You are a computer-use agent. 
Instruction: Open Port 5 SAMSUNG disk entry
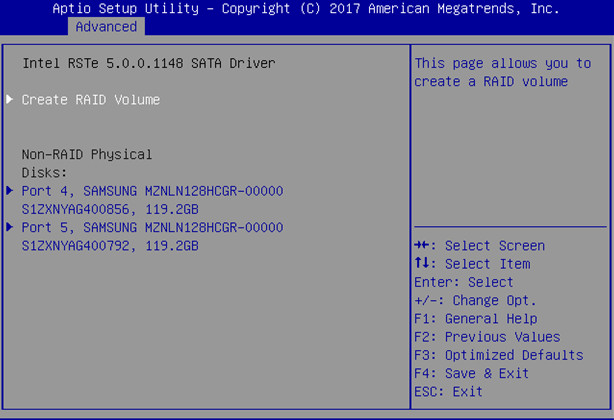(152, 227)
